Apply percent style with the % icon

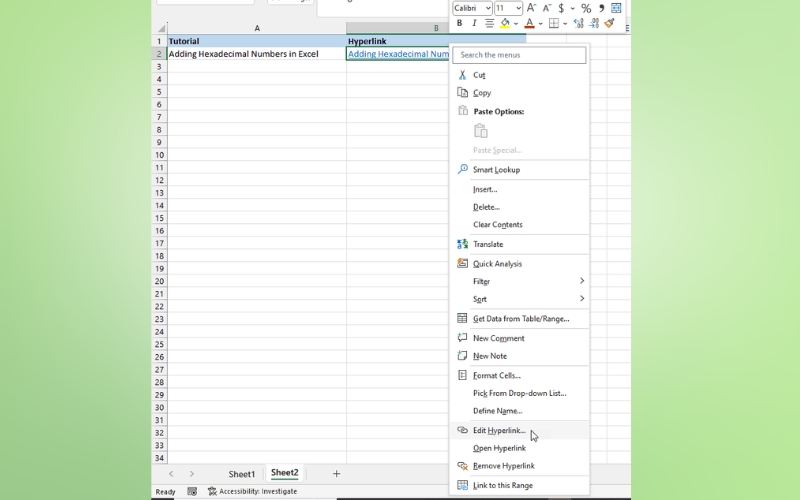pos(586,8)
